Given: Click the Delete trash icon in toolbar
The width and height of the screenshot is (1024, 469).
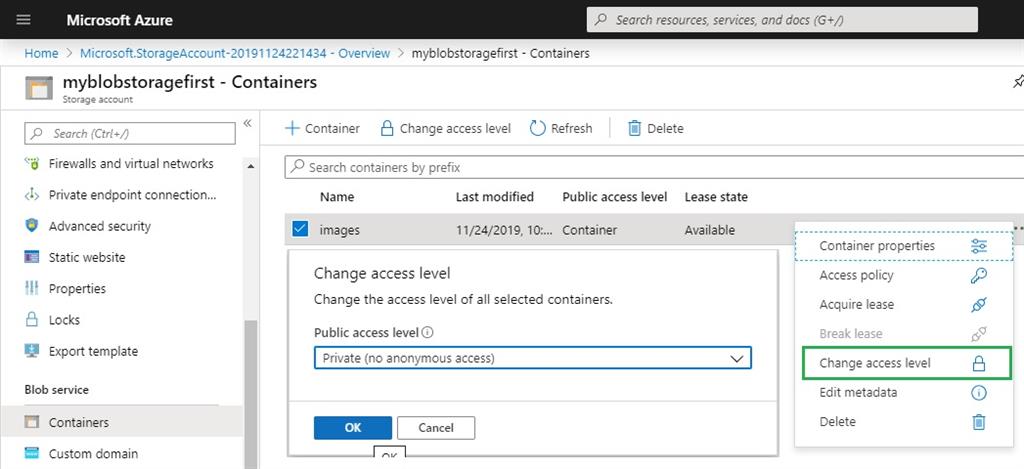Looking at the screenshot, I should (x=634, y=128).
